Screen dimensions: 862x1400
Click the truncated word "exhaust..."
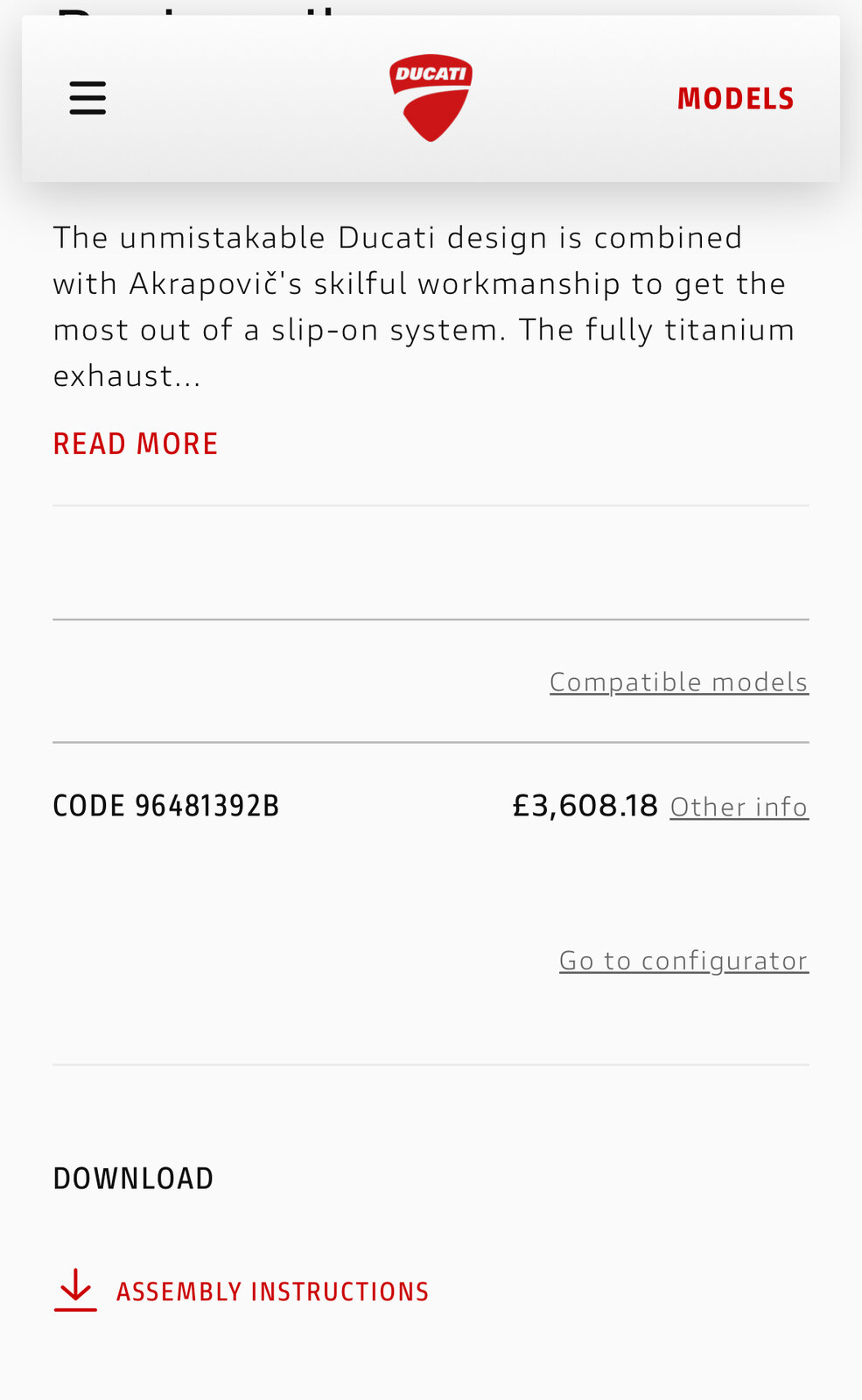(128, 376)
